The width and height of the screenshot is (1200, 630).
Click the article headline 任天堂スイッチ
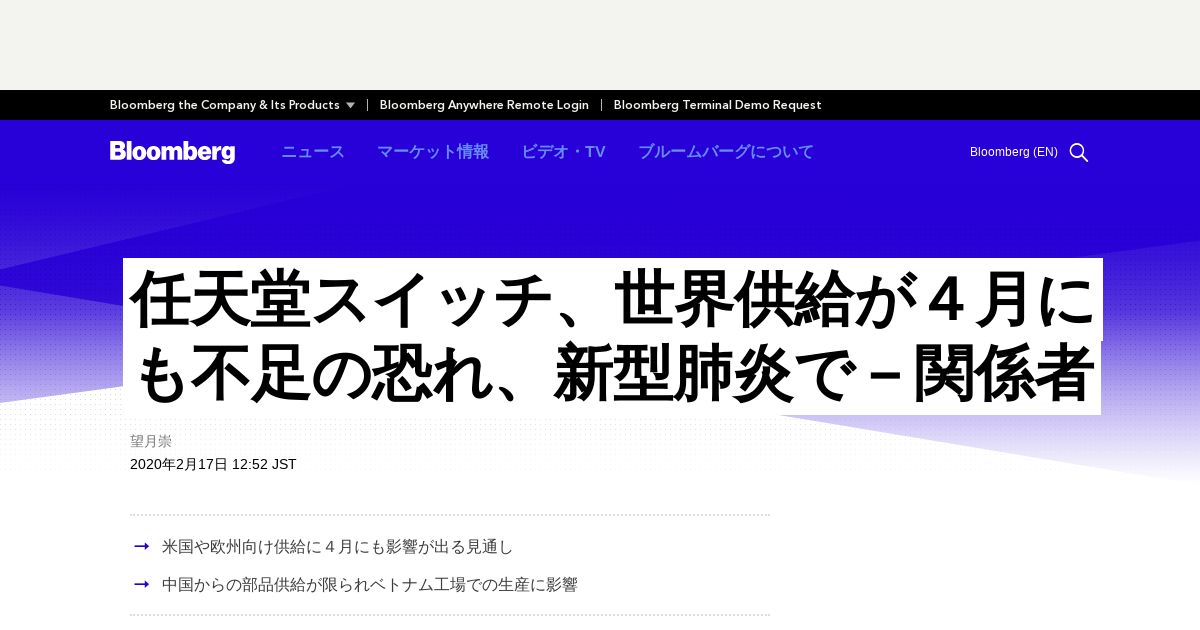(x=612, y=336)
